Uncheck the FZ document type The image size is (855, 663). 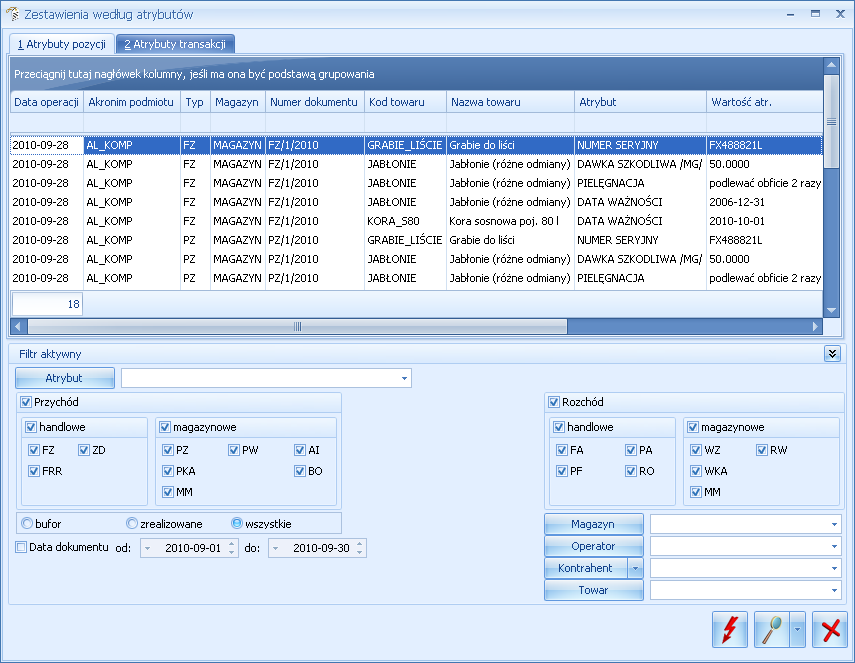(34, 450)
